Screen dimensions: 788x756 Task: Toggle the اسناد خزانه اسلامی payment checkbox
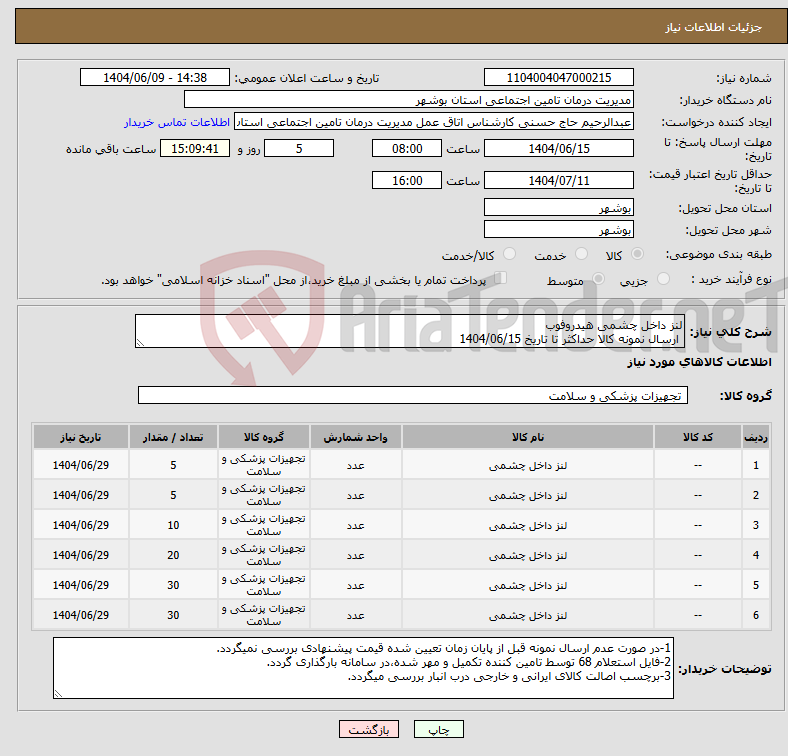tap(501, 277)
